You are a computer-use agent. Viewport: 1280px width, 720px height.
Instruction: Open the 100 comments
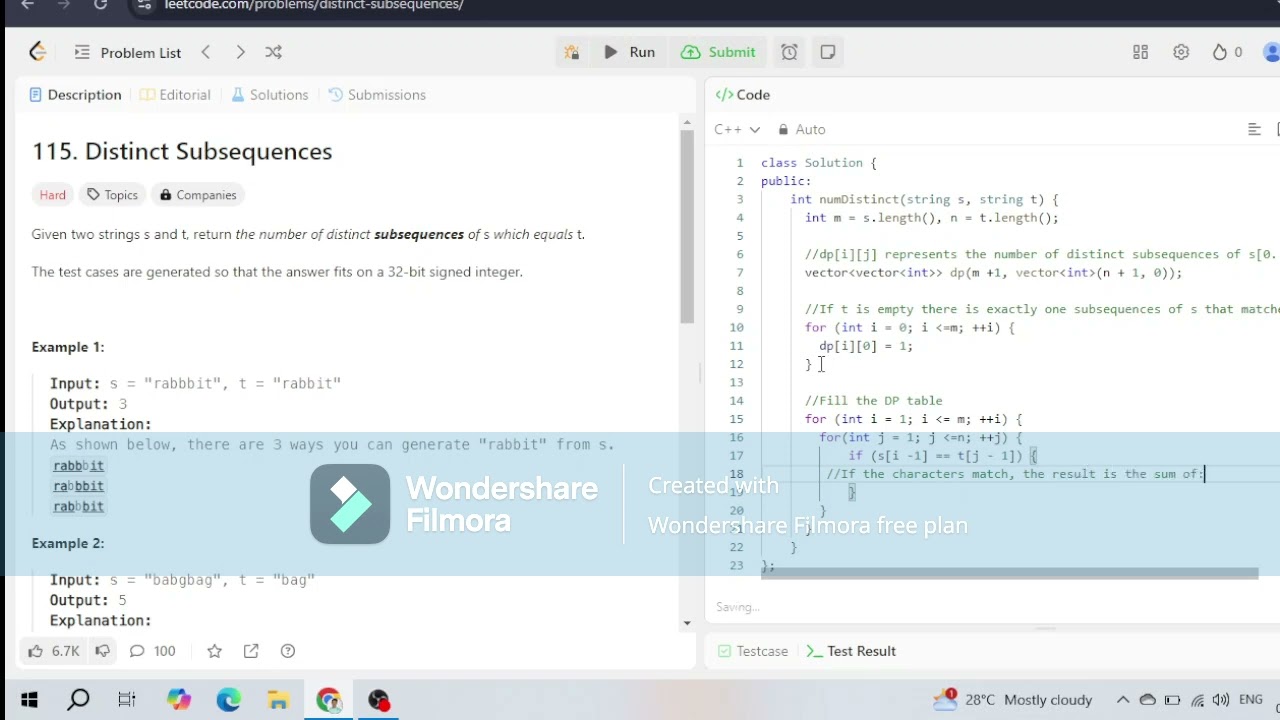(x=153, y=651)
